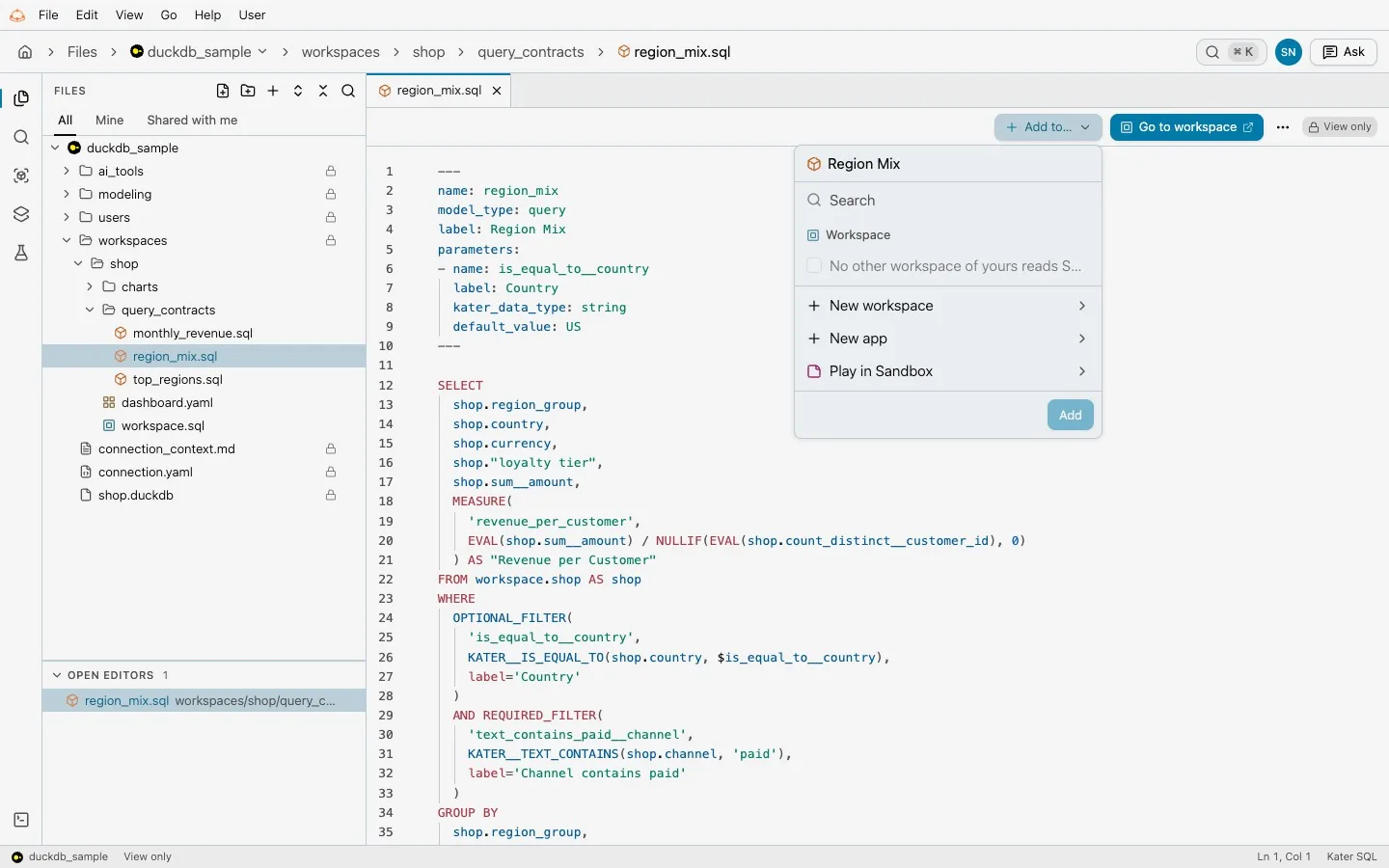Click the Add button in popup
The height and width of the screenshot is (868, 1389).
[x=1071, y=415]
